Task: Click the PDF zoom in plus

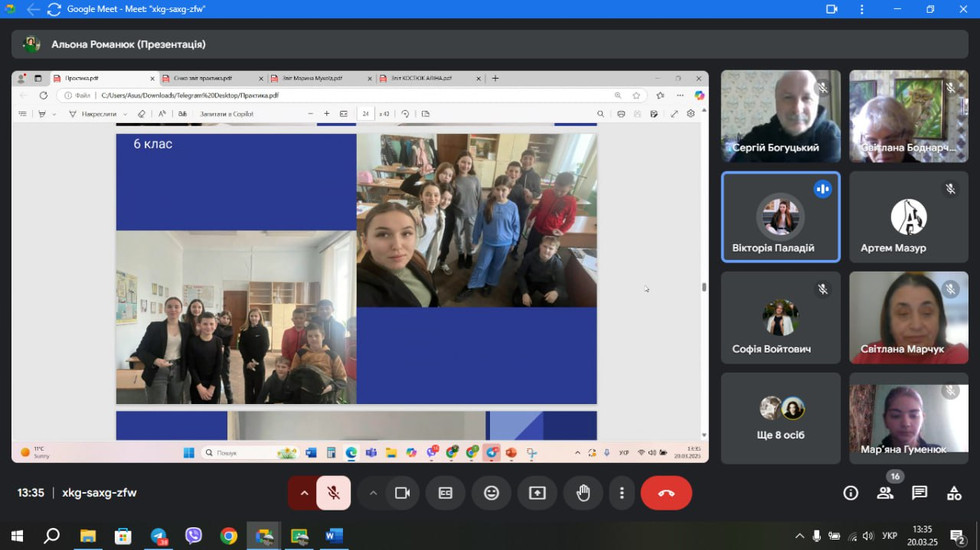Action: [x=326, y=114]
